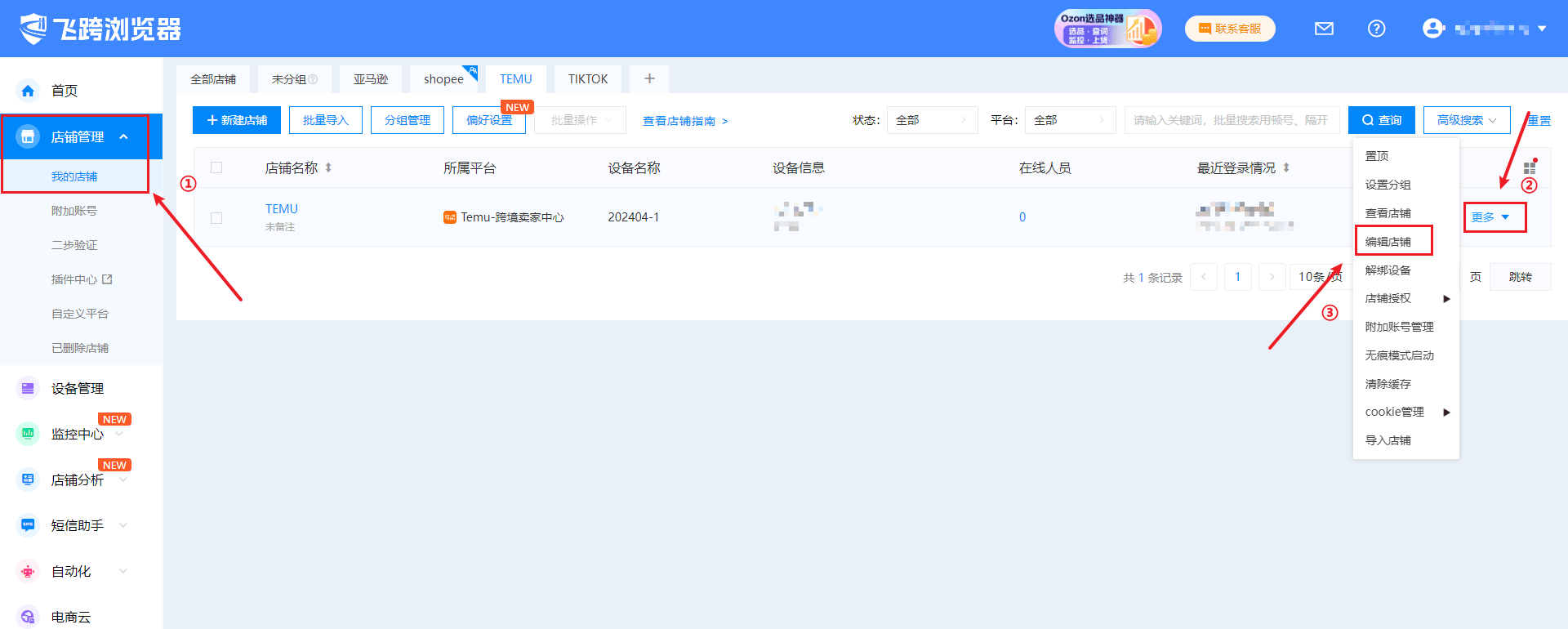The image size is (1568, 629).
Task: Click the user account avatar icon
Action: [1432, 29]
